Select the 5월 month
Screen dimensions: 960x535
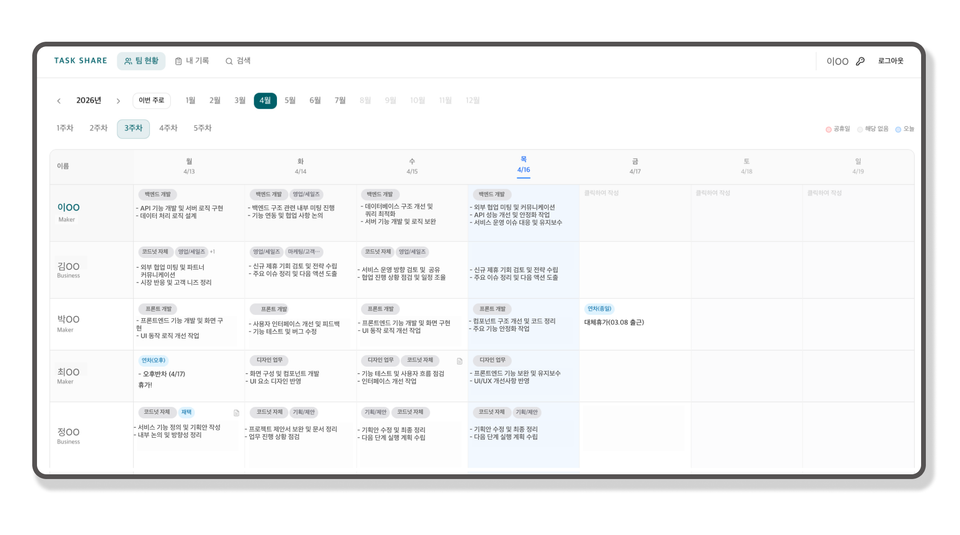tap(290, 101)
